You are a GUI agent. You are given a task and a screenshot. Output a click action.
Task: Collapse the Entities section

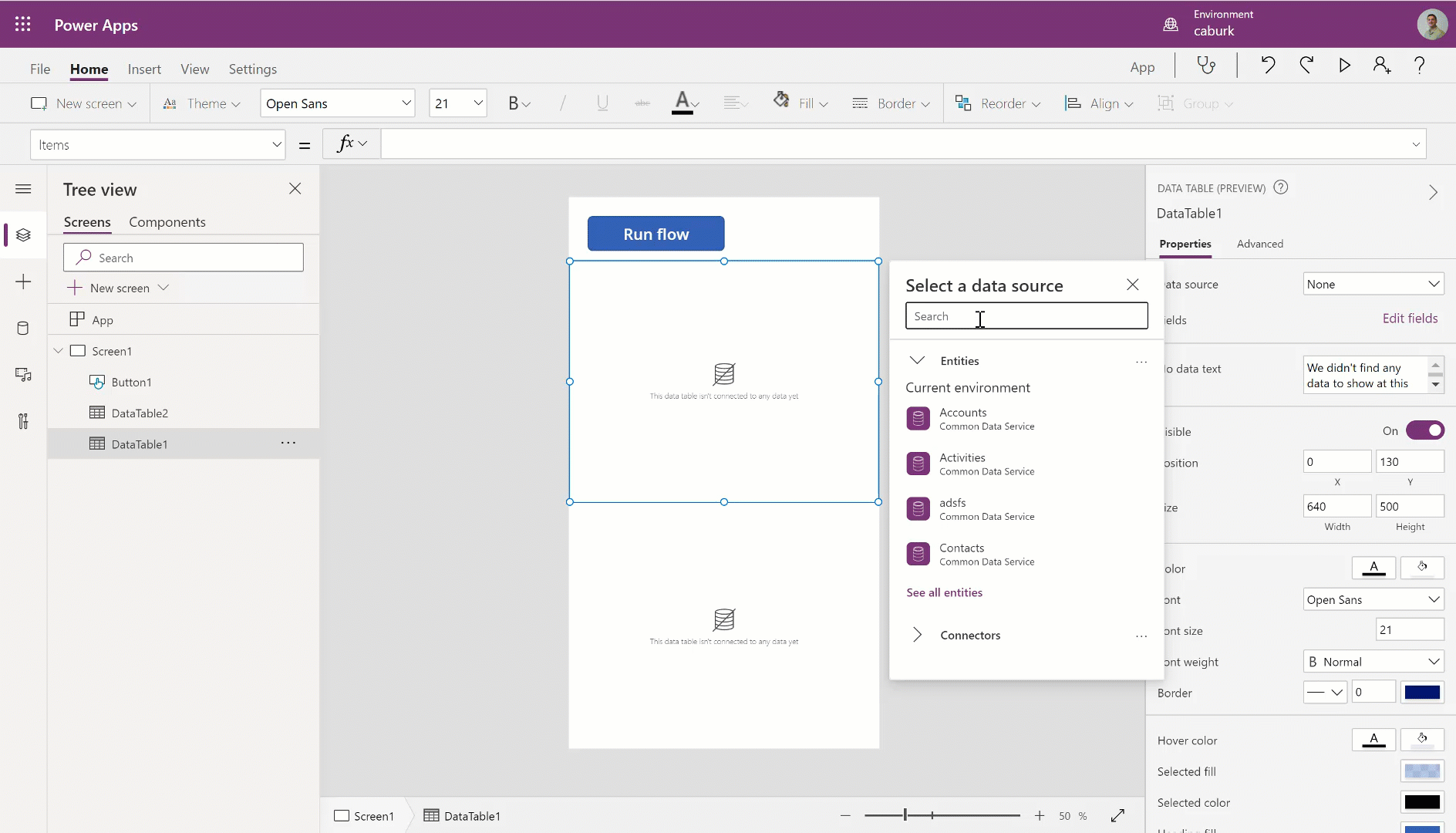917,359
